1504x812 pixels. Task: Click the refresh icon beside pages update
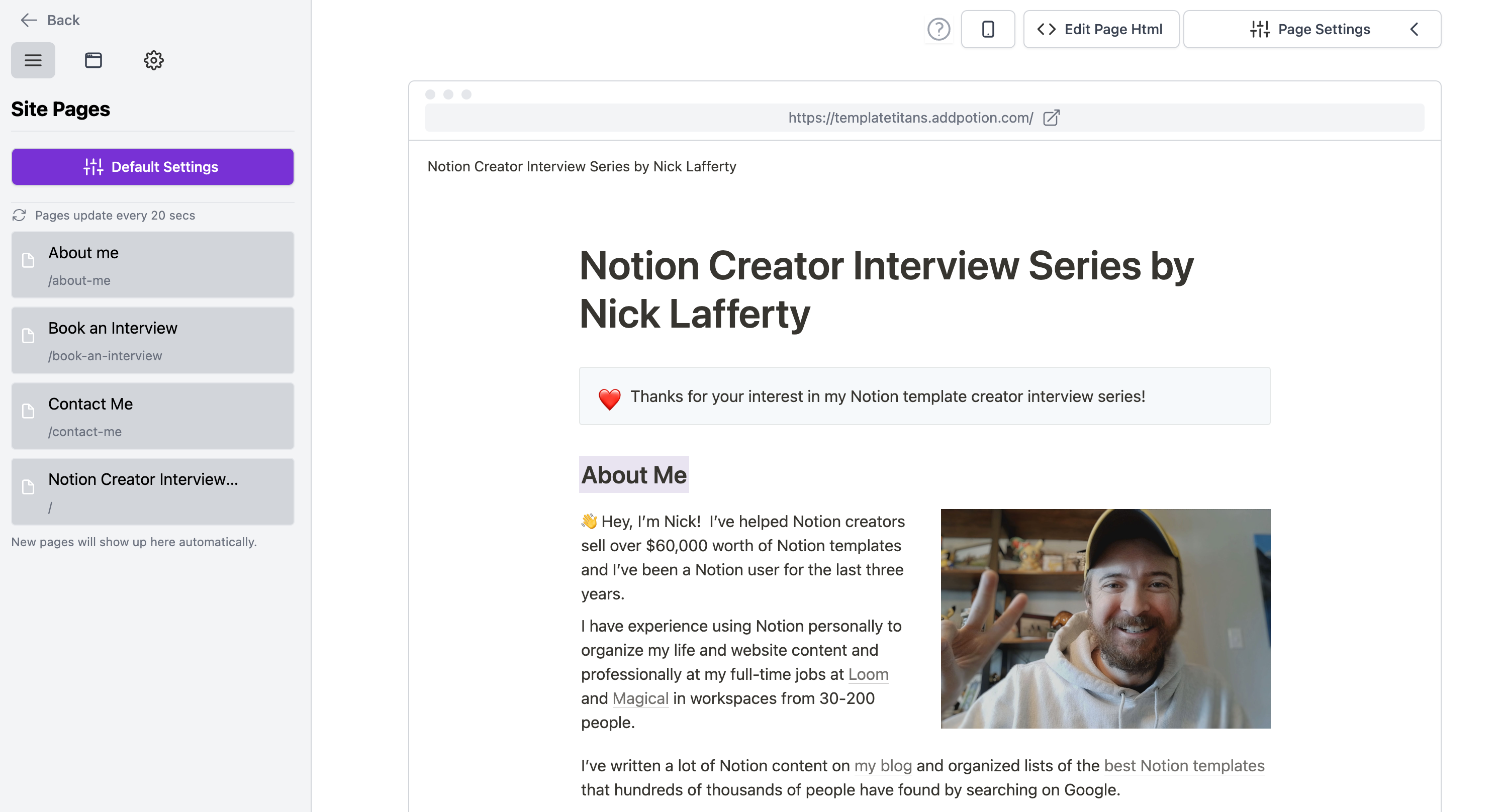click(x=19, y=216)
